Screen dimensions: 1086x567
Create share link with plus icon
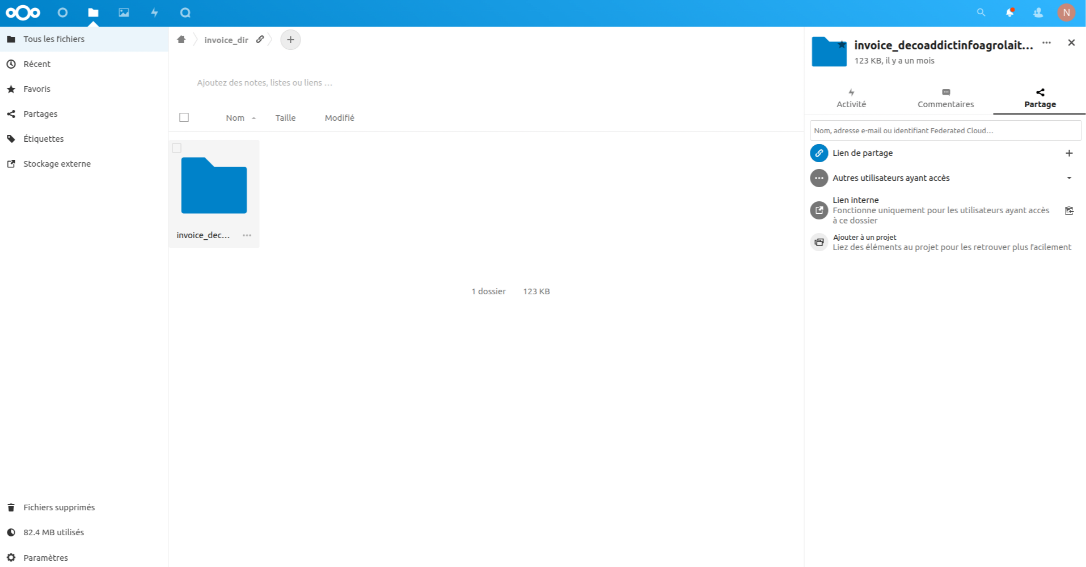pos(1069,153)
